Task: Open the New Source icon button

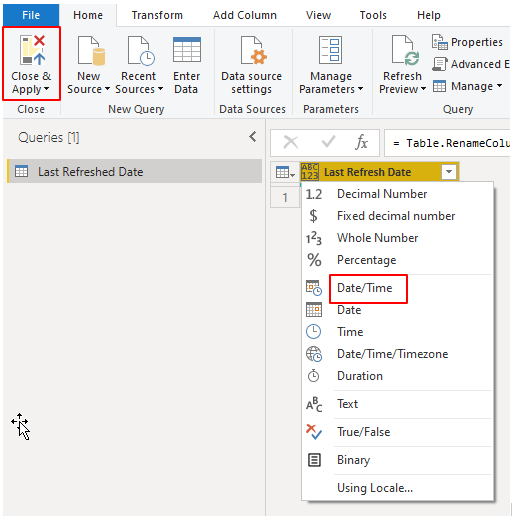Action: (91, 51)
